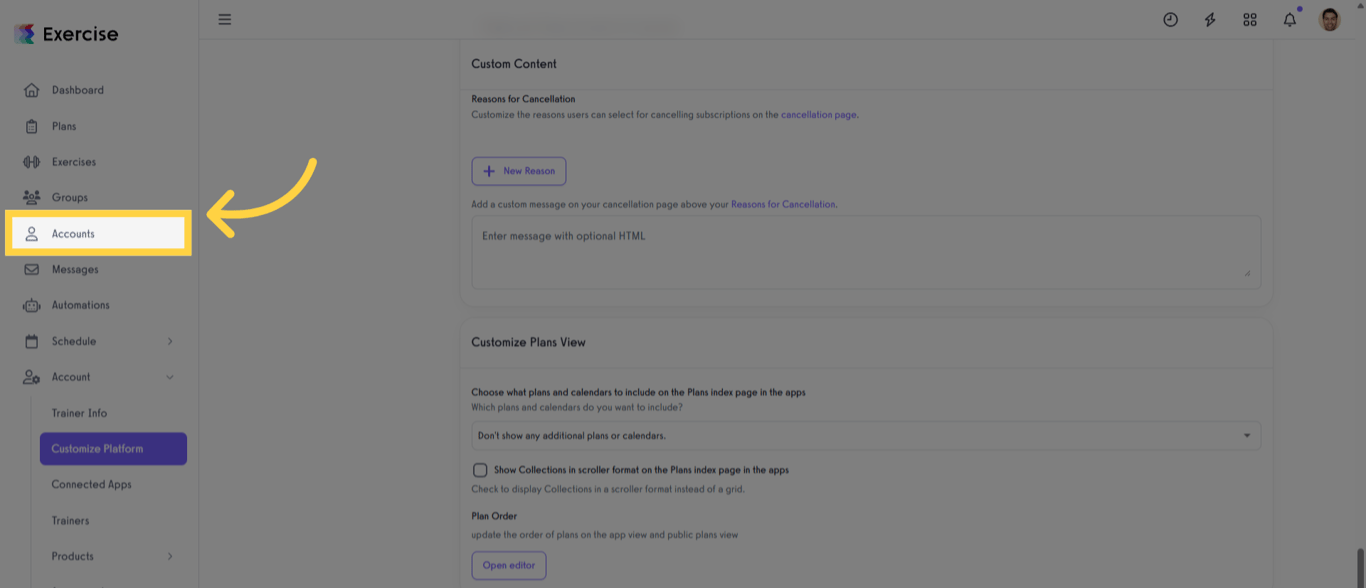The height and width of the screenshot is (588, 1366).
Task: Click the New Reason button
Action: [518, 171]
